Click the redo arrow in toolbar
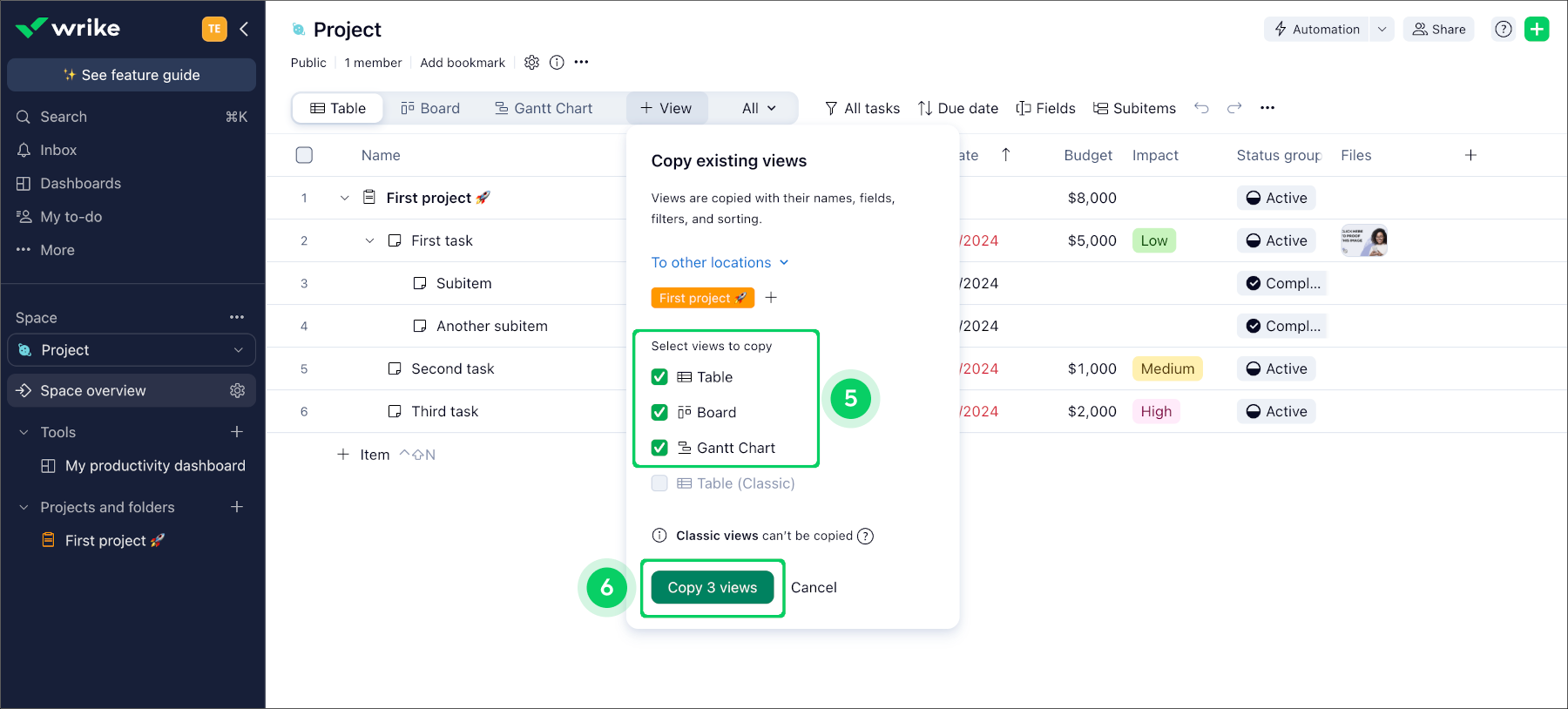The image size is (1568, 709). pos(1234,108)
